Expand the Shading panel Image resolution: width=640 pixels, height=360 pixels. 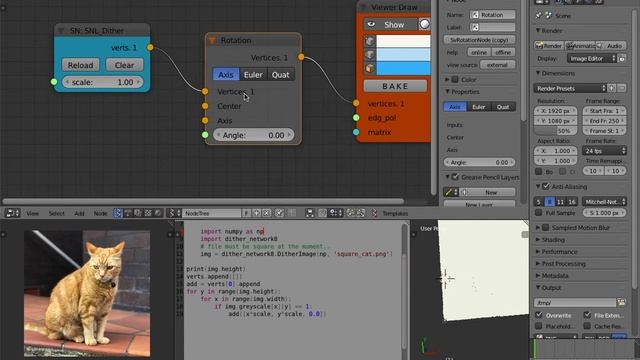pyautogui.click(x=553, y=240)
